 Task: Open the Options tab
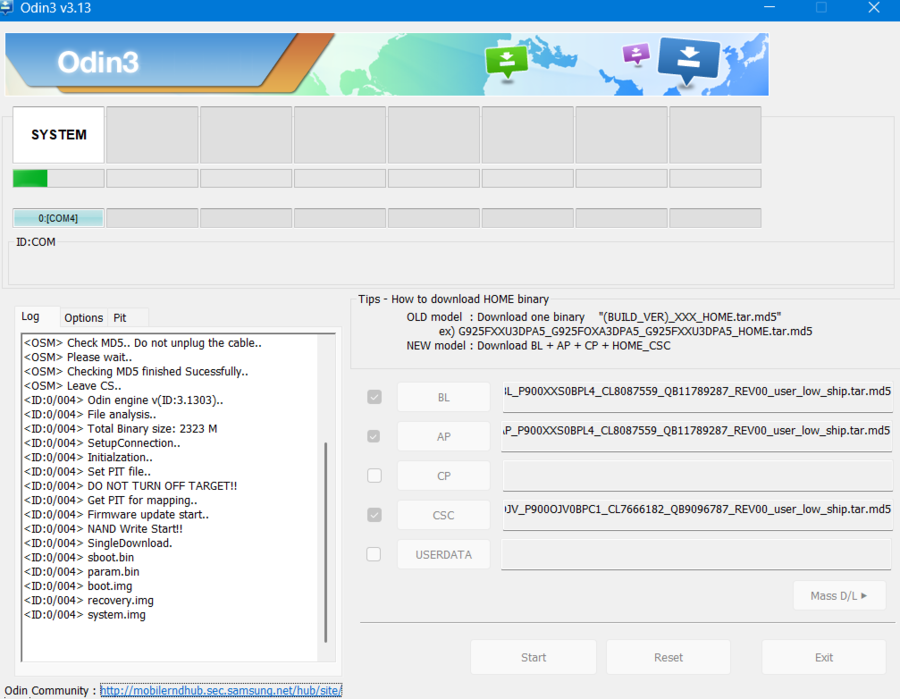(x=84, y=318)
